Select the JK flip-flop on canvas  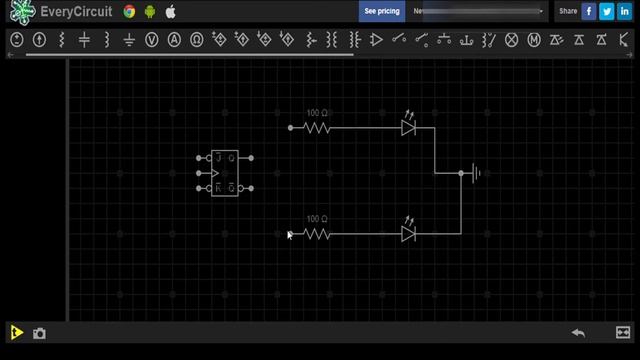(x=225, y=173)
